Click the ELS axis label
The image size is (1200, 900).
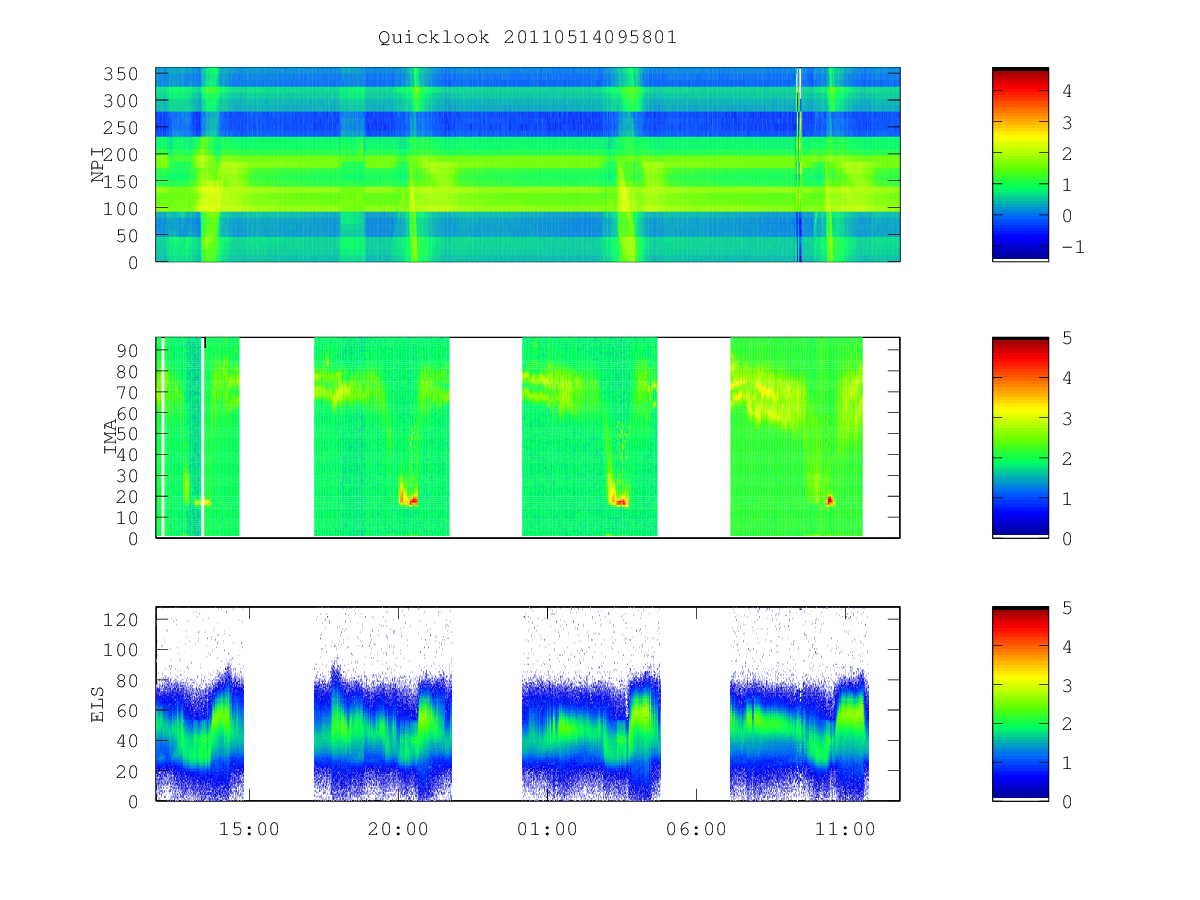(98, 704)
